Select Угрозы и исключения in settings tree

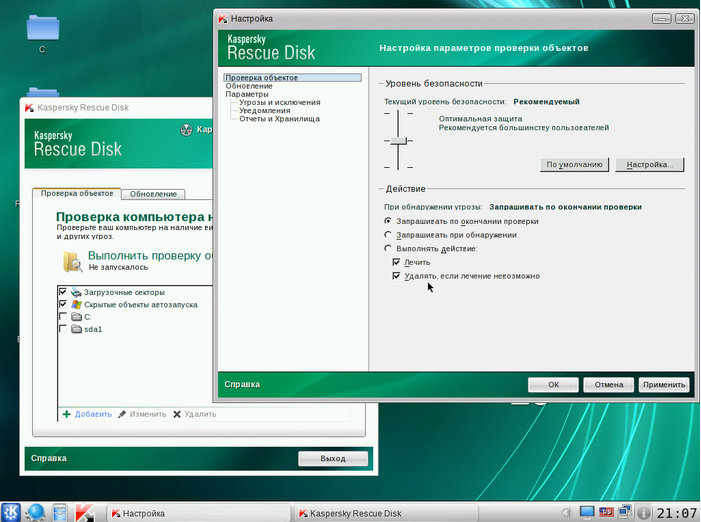click(280, 102)
